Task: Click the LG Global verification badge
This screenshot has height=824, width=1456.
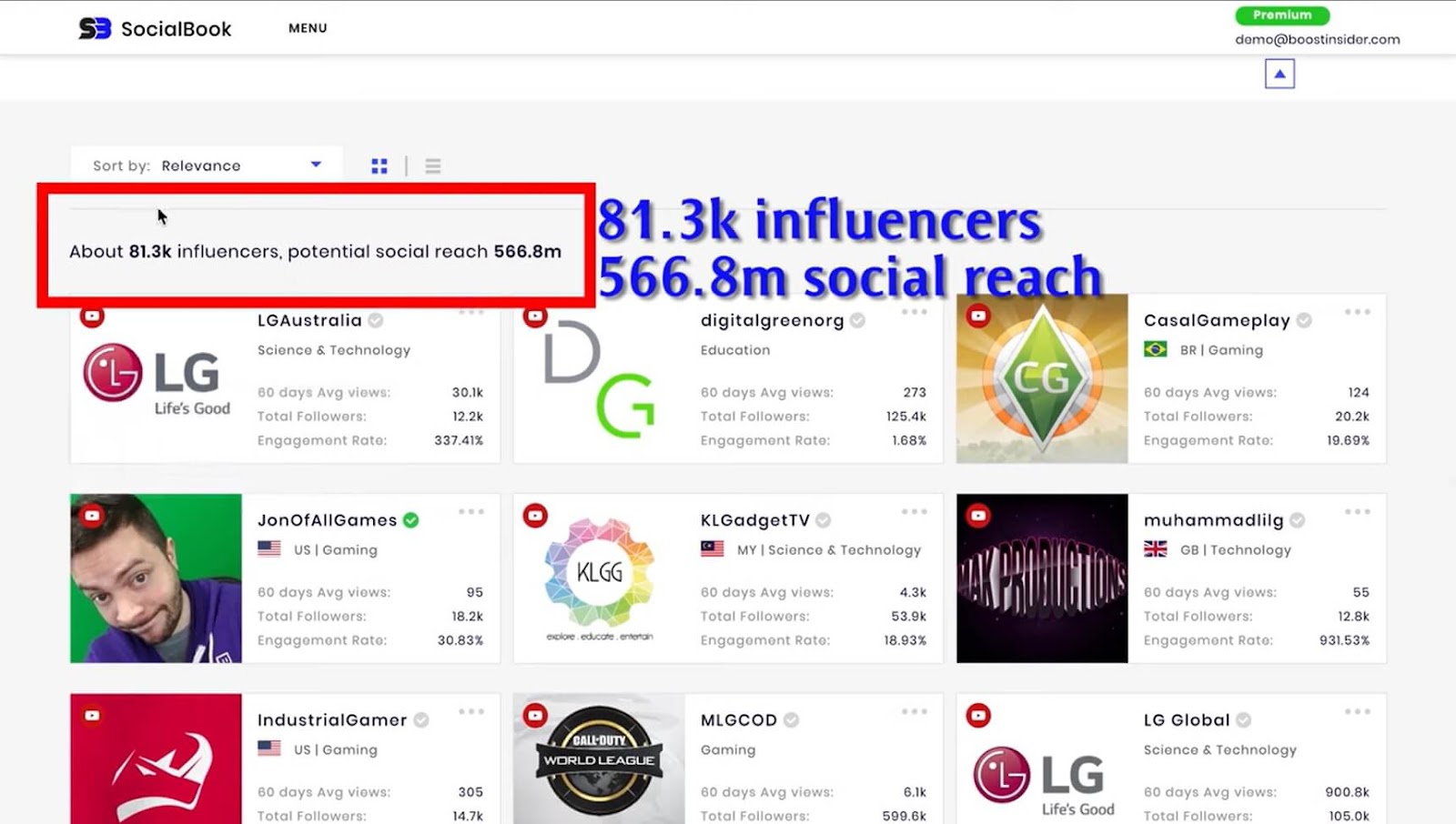Action: pyautogui.click(x=1244, y=720)
